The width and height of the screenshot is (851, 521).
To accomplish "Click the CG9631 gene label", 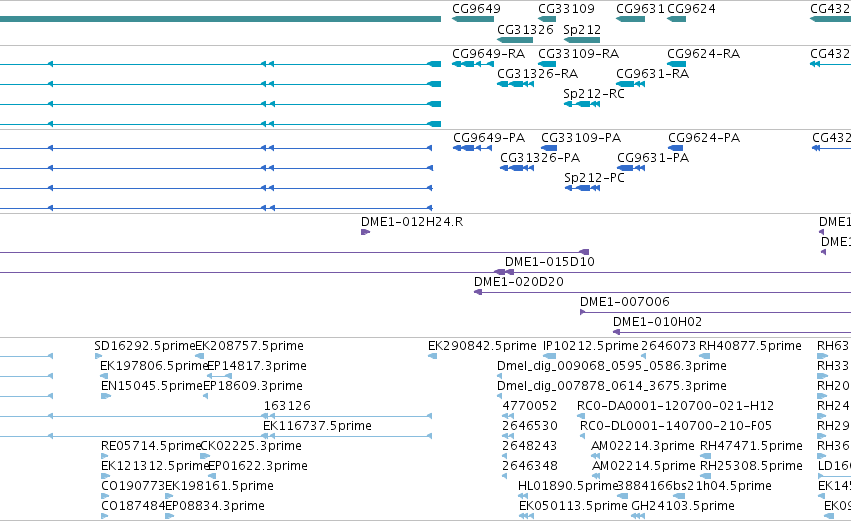I will coord(640,9).
